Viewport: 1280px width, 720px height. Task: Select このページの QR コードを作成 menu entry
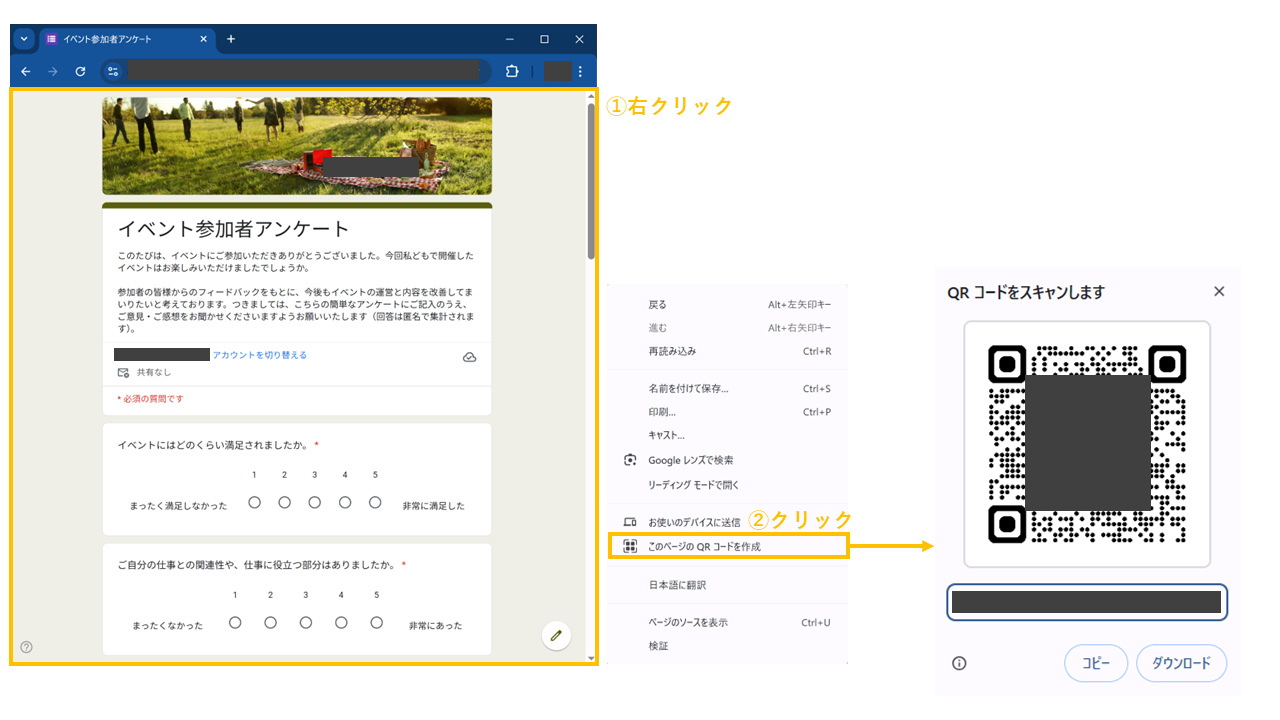(727, 546)
